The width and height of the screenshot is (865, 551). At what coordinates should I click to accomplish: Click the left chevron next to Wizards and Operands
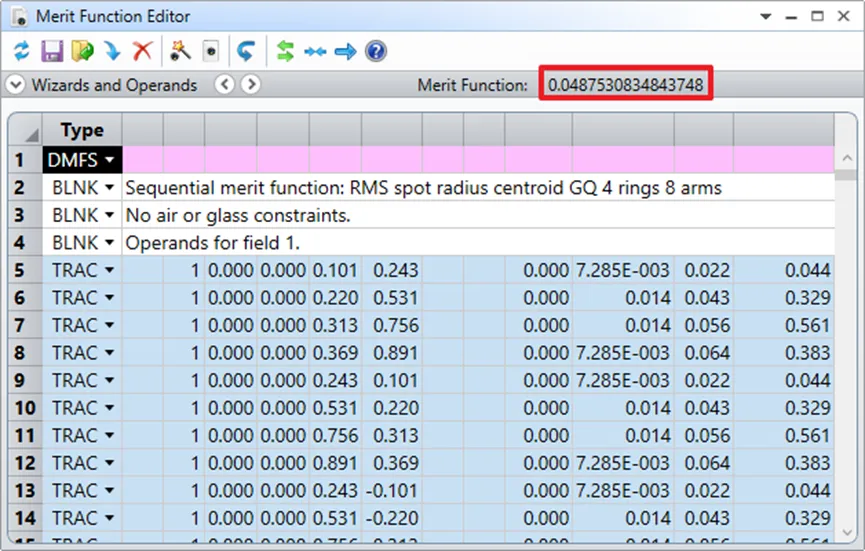(x=225, y=85)
